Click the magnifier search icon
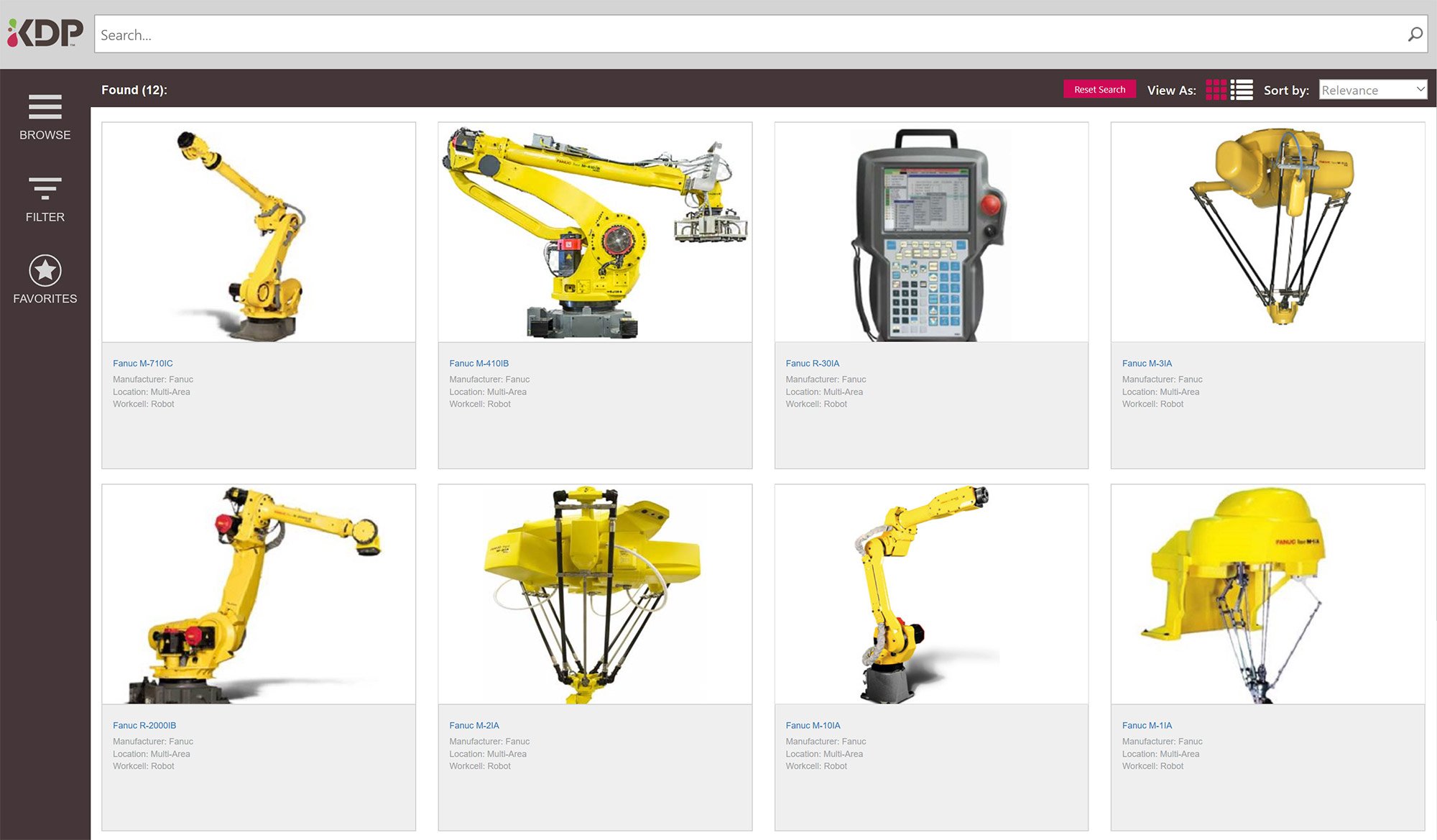This screenshot has height=840, width=1437. pyautogui.click(x=1415, y=34)
